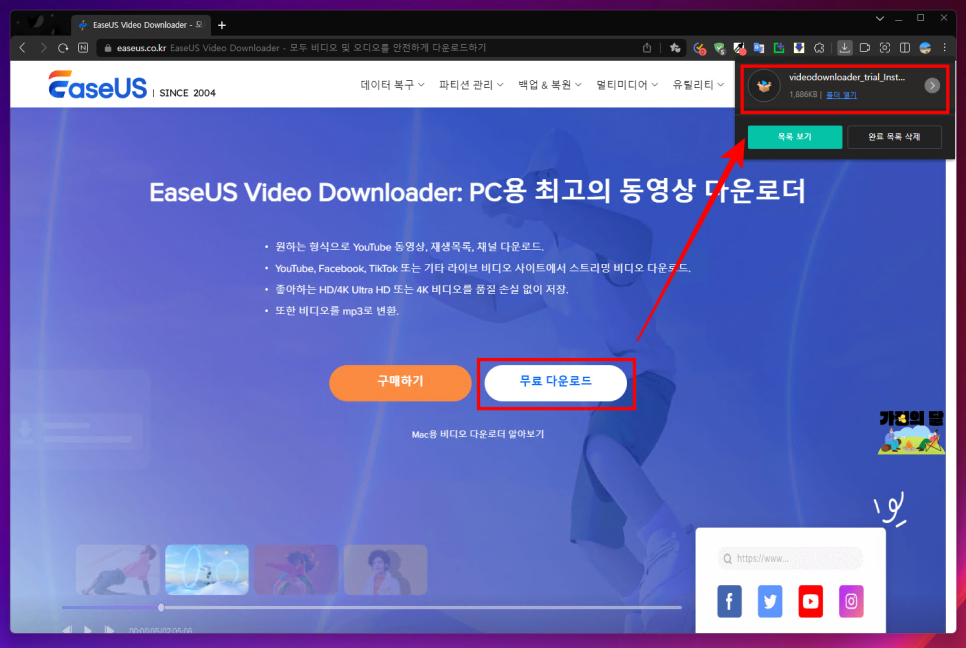966x648 pixels.
Task: Click the tab search chevron in title bar
Action: pyautogui.click(x=880, y=18)
